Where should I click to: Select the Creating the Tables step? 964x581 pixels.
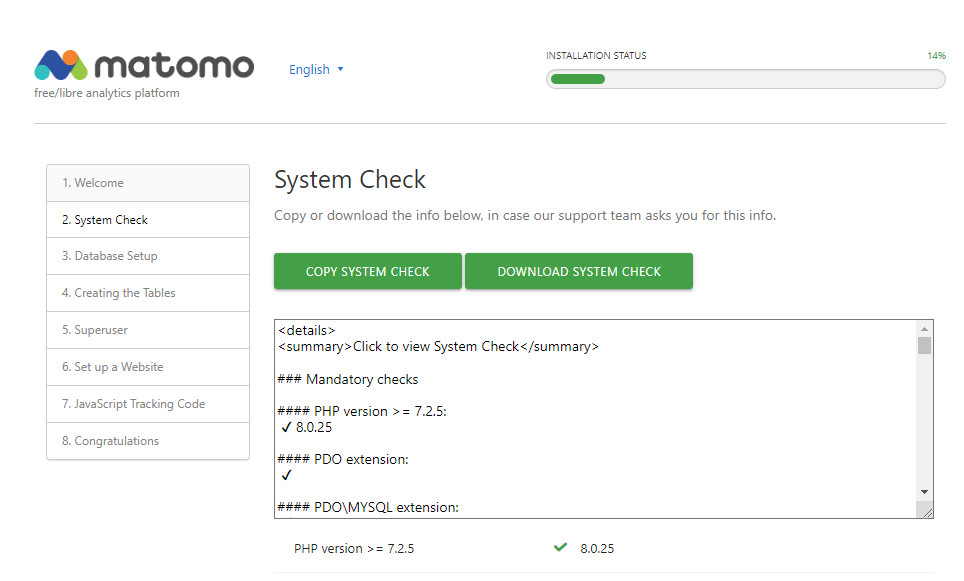point(148,293)
